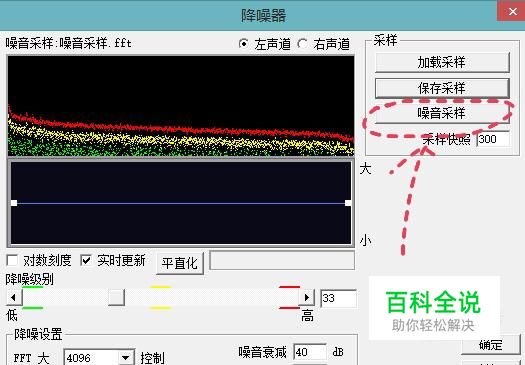The height and width of the screenshot is (365, 525).
Task: Click the left control point on the curve
Action: point(14,203)
